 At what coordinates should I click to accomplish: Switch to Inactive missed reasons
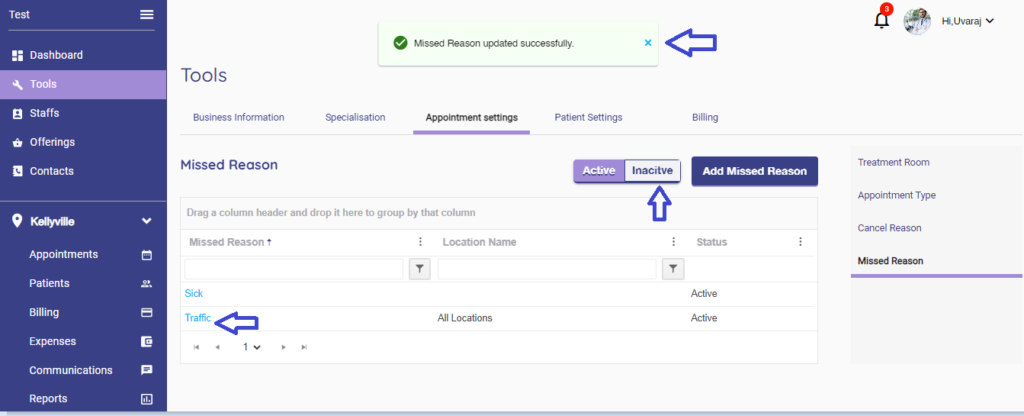coord(653,171)
